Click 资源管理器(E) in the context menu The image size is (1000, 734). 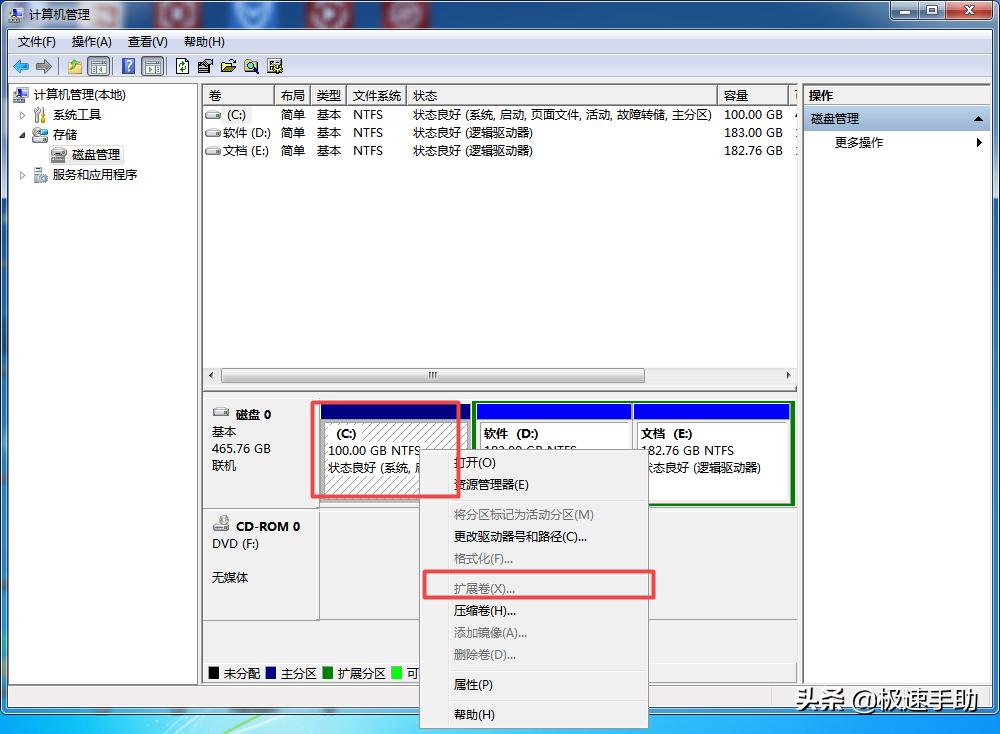click(x=484, y=485)
